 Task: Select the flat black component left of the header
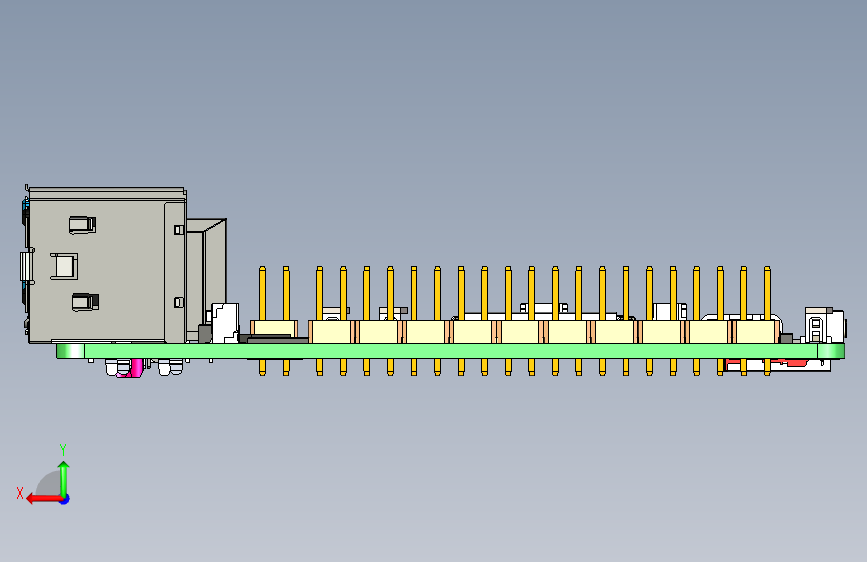click(x=277, y=340)
